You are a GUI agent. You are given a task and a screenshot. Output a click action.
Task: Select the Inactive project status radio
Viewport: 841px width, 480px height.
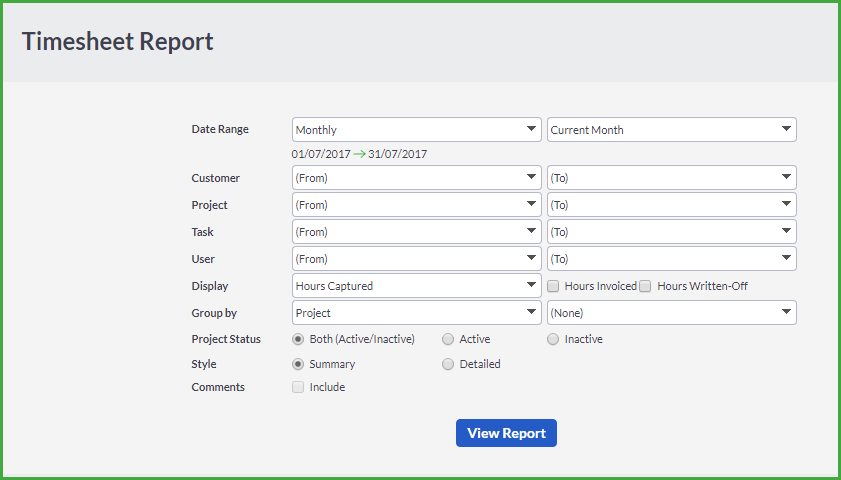click(553, 339)
